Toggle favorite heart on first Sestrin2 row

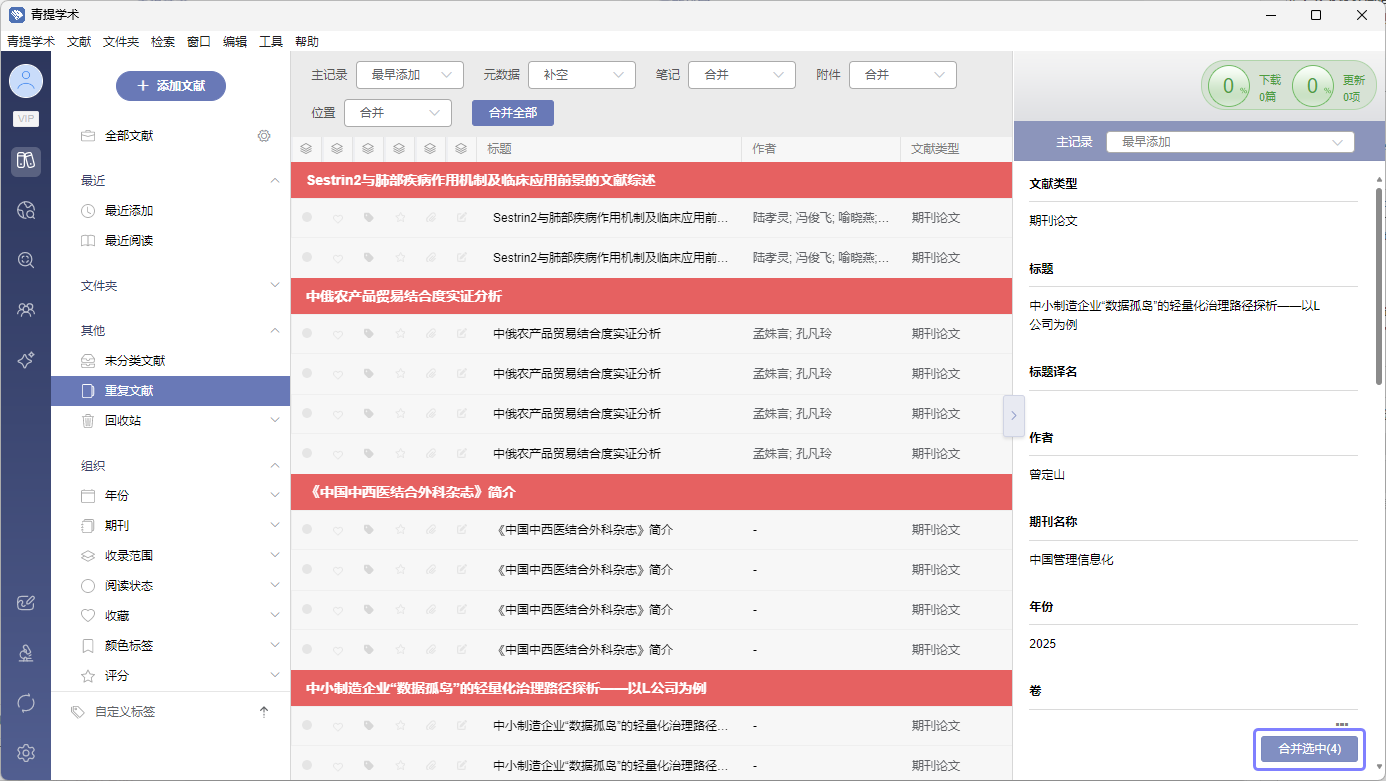tap(338, 218)
